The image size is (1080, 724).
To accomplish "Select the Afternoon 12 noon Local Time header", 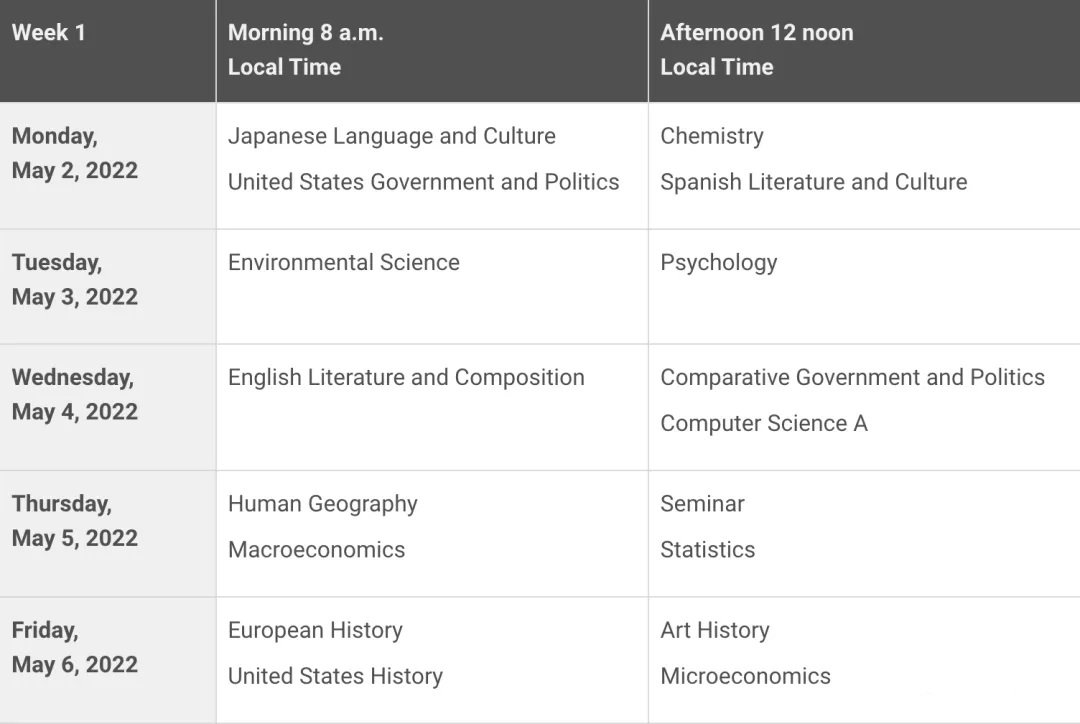I will pyautogui.click(x=756, y=50).
